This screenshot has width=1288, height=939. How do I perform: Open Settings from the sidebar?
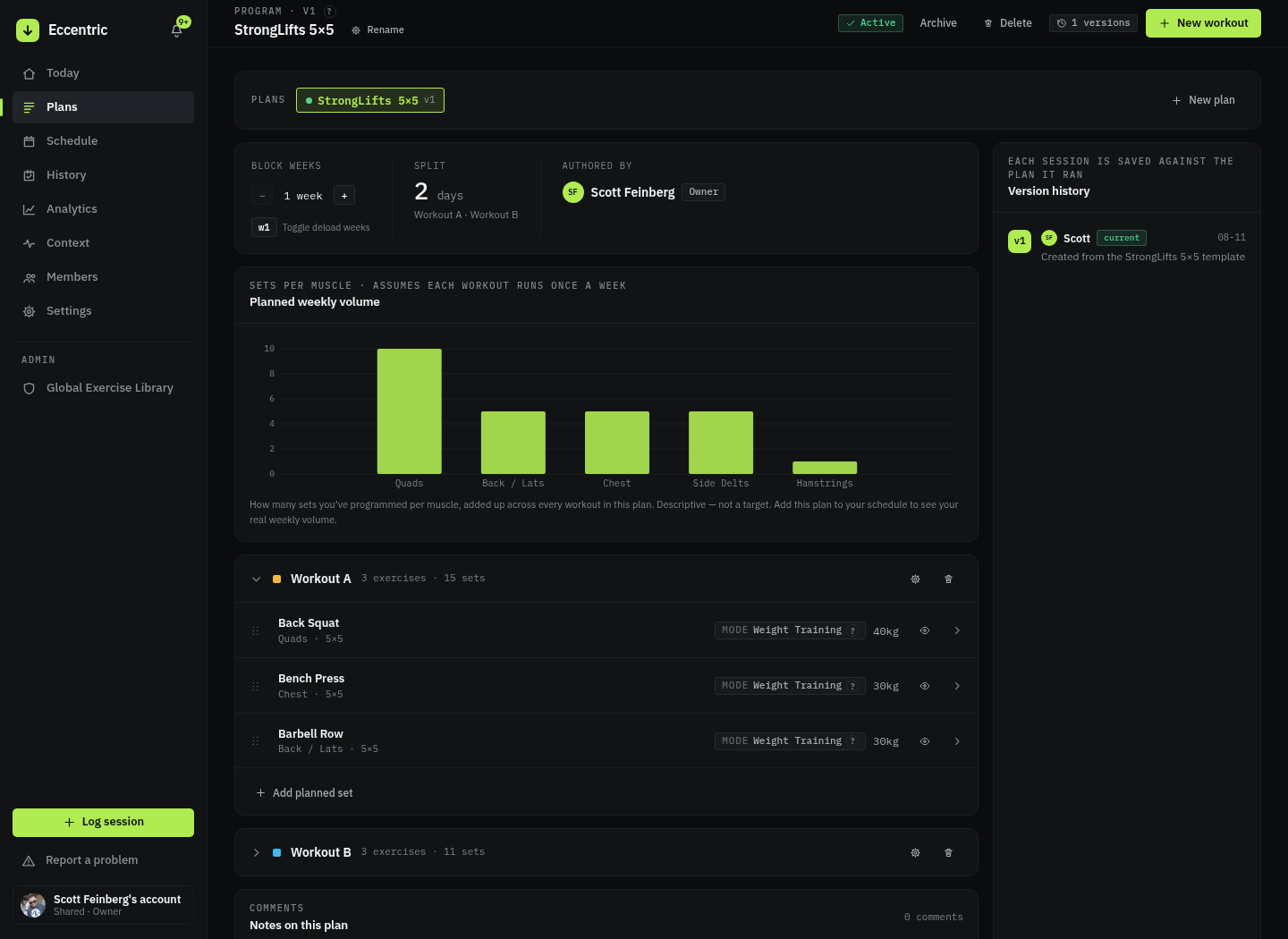pyautogui.click(x=103, y=311)
